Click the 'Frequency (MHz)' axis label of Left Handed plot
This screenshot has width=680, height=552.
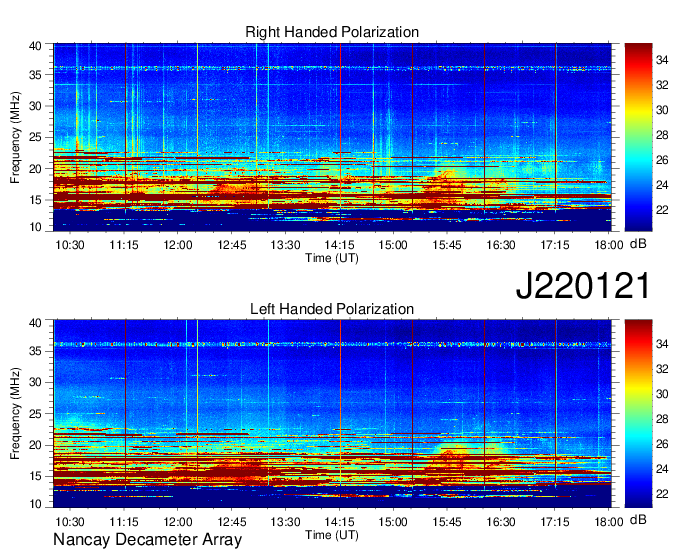tap(15, 414)
